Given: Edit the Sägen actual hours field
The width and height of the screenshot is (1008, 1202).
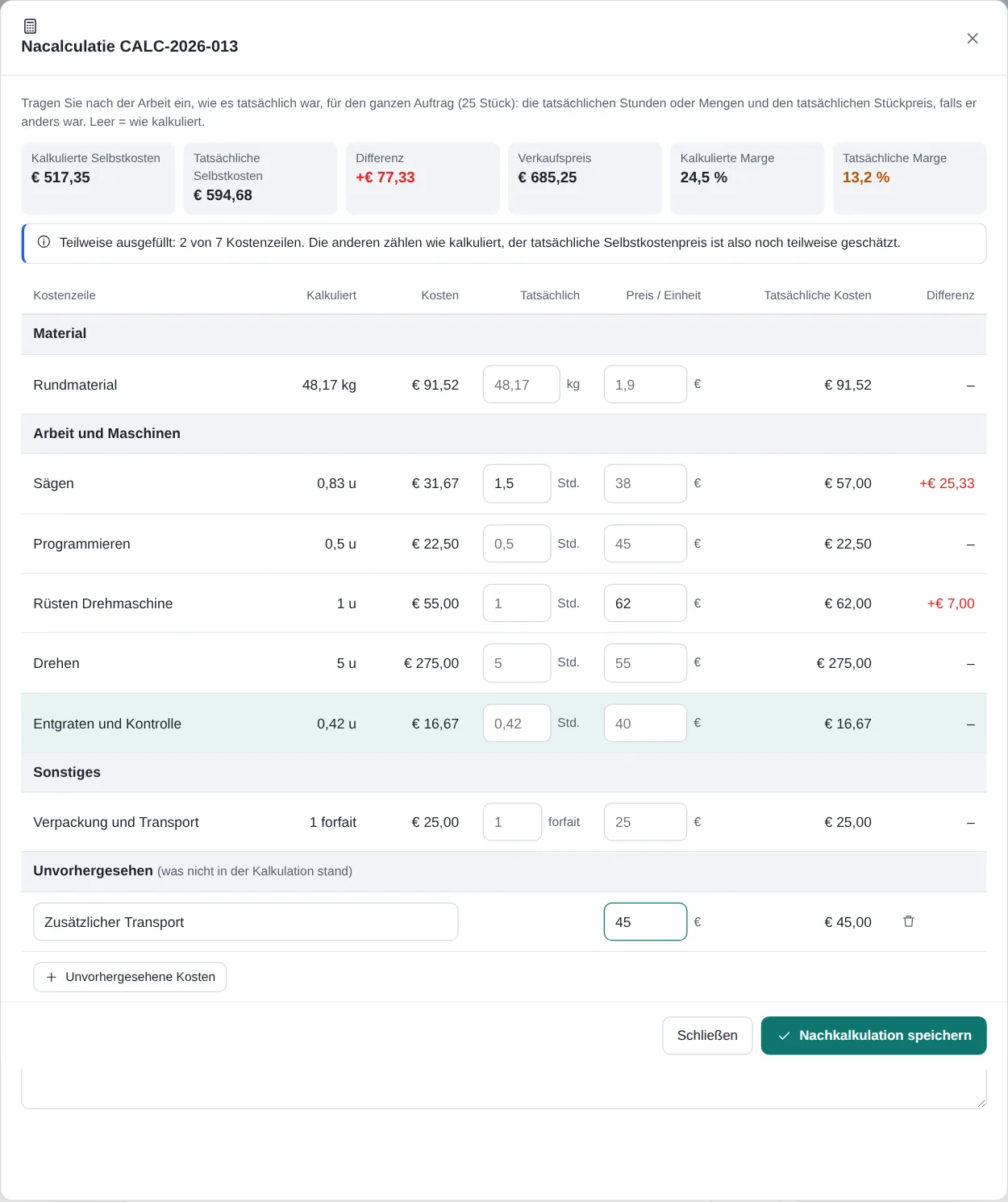Looking at the screenshot, I should click(x=517, y=483).
